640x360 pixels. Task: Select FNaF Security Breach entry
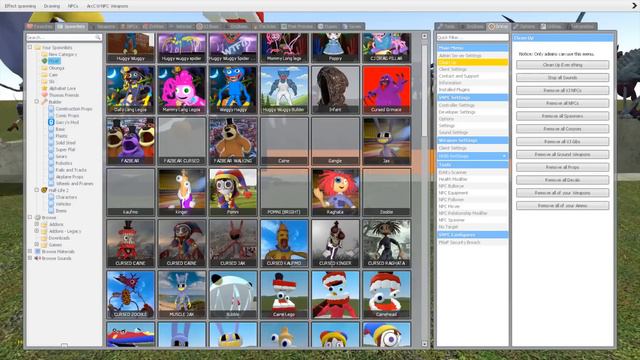pos(473,242)
